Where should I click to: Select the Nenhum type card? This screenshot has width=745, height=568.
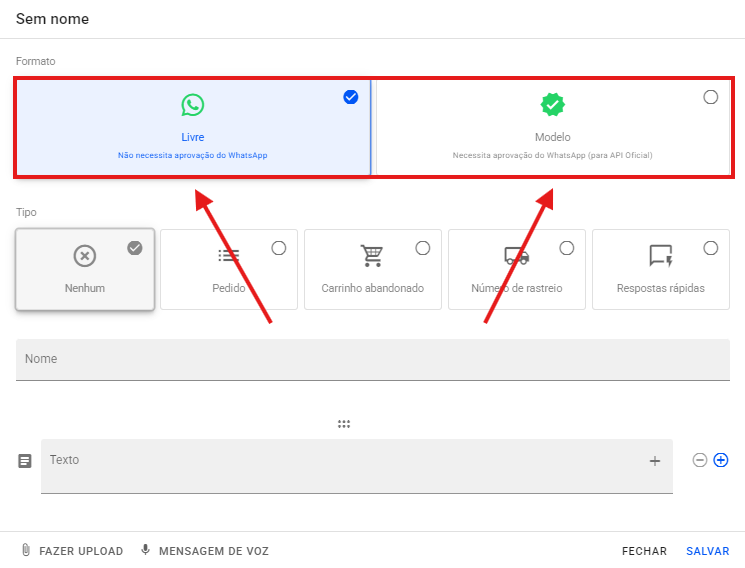point(85,269)
